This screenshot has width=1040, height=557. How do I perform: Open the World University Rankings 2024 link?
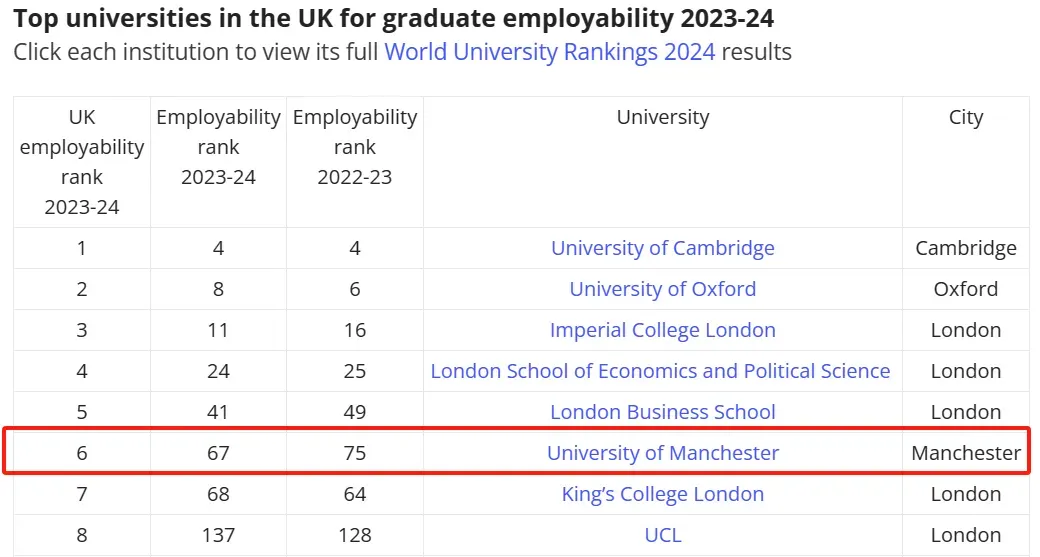pyautogui.click(x=549, y=52)
